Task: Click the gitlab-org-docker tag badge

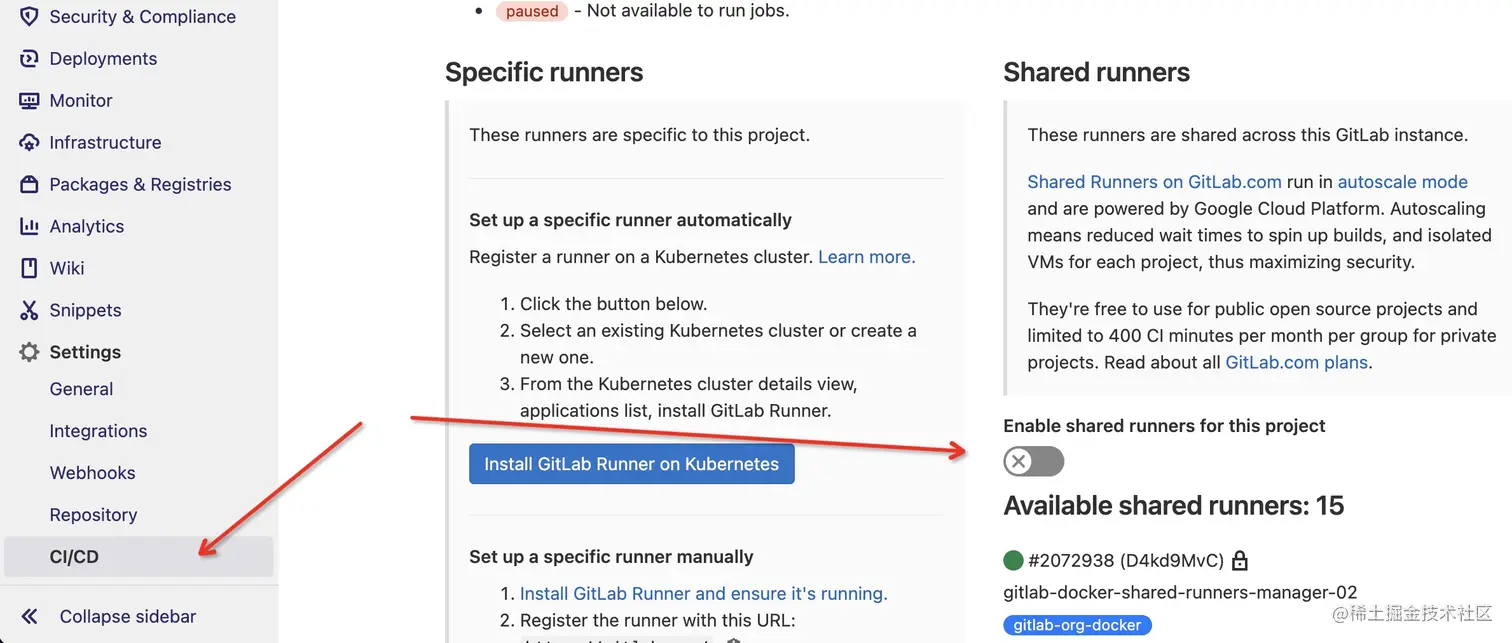Action: tap(1077, 625)
